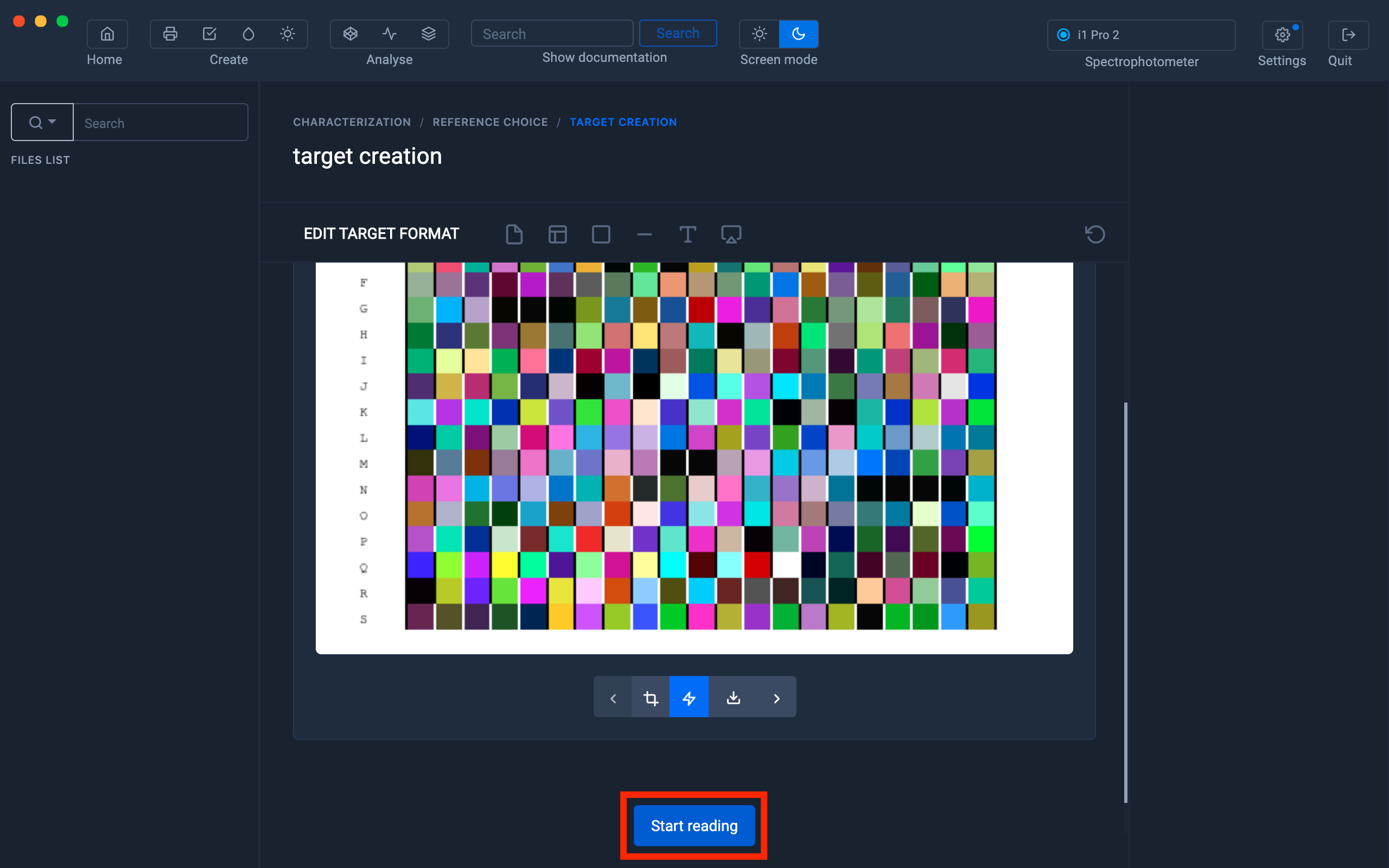Go to previous page with left chevron
Image resolution: width=1389 pixels, height=868 pixels.
(x=613, y=698)
